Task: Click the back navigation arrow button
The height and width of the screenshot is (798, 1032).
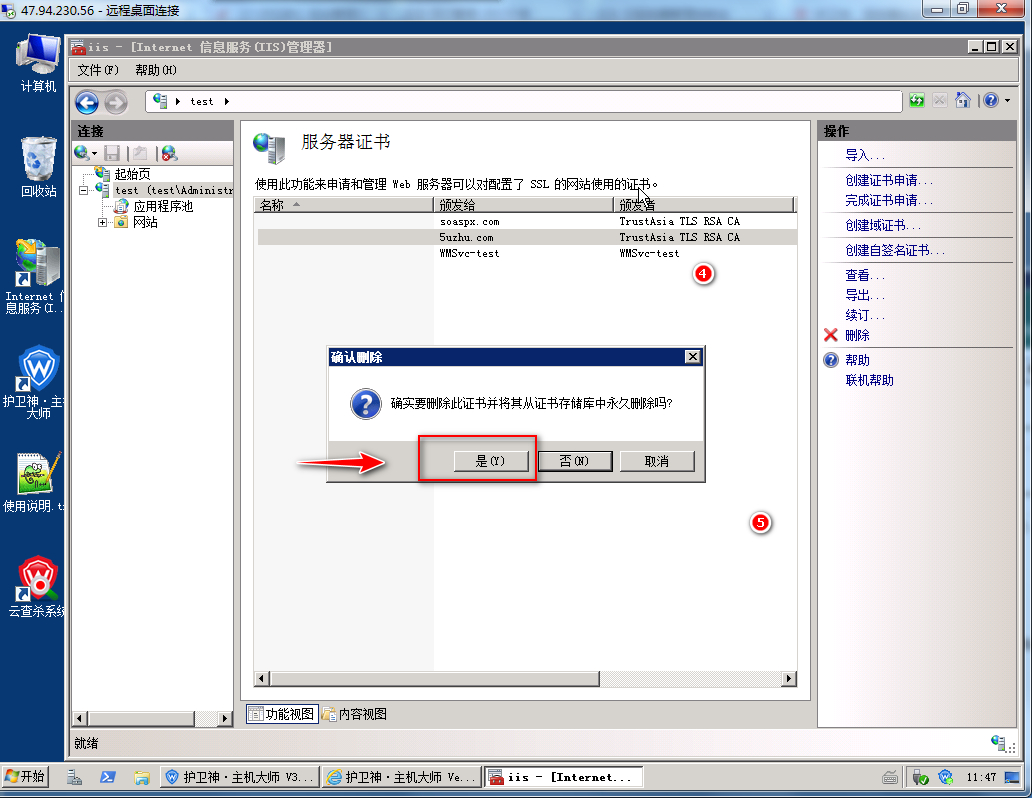Action: [x=87, y=102]
